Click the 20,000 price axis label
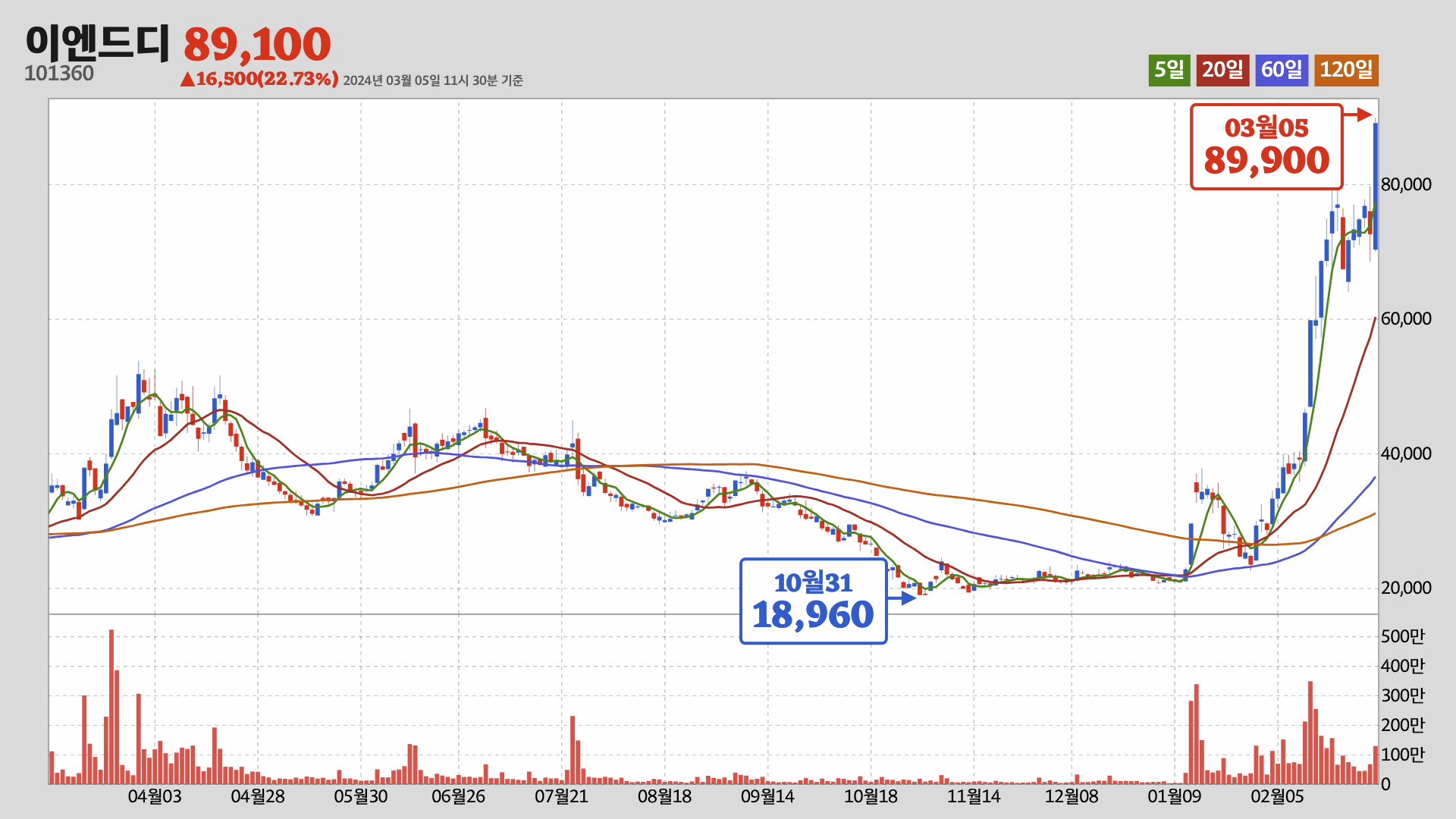Viewport: 1456px width, 819px height. coord(1406,588)
